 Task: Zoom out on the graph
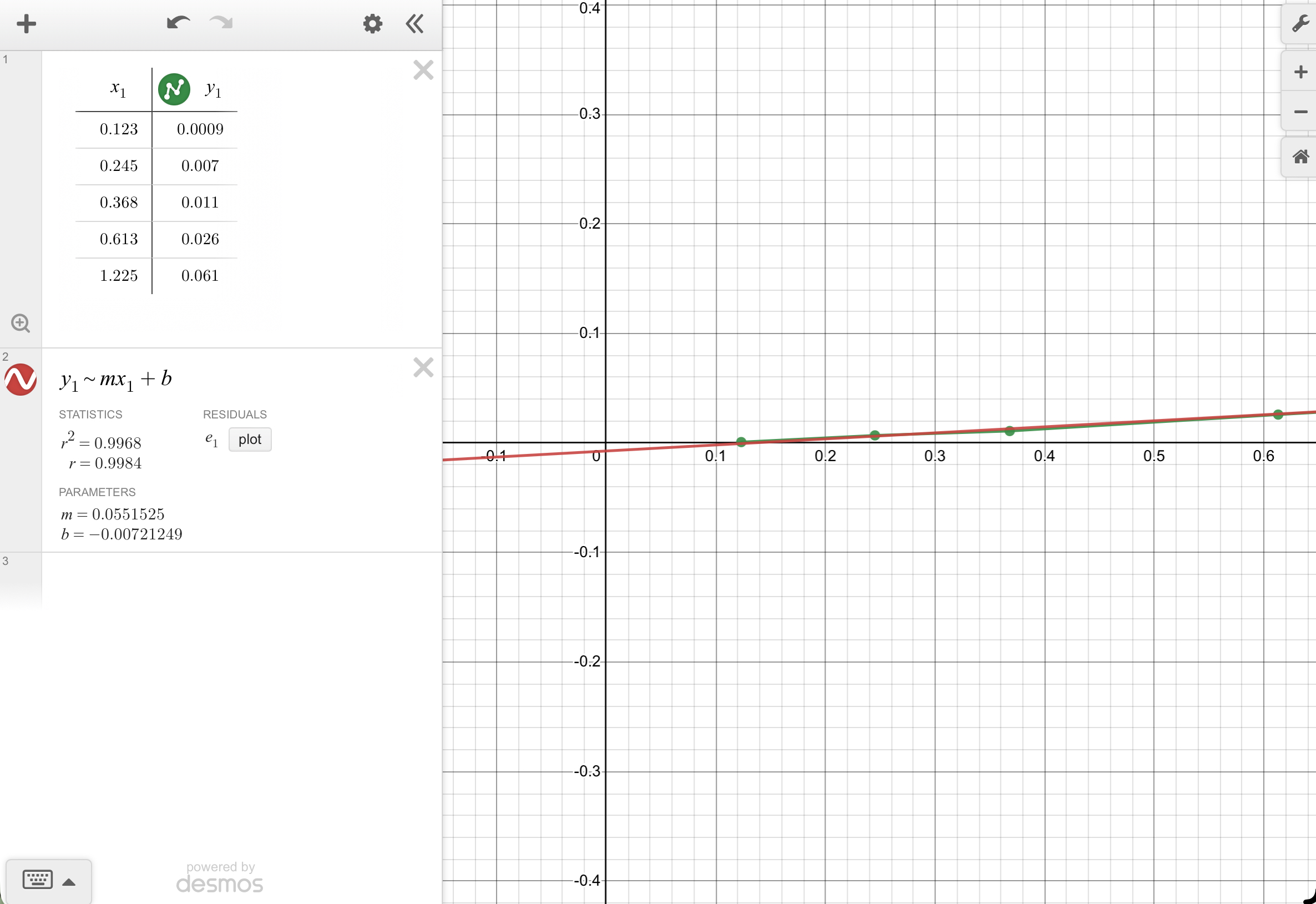pyautogui.click(x=1300, y=112)
